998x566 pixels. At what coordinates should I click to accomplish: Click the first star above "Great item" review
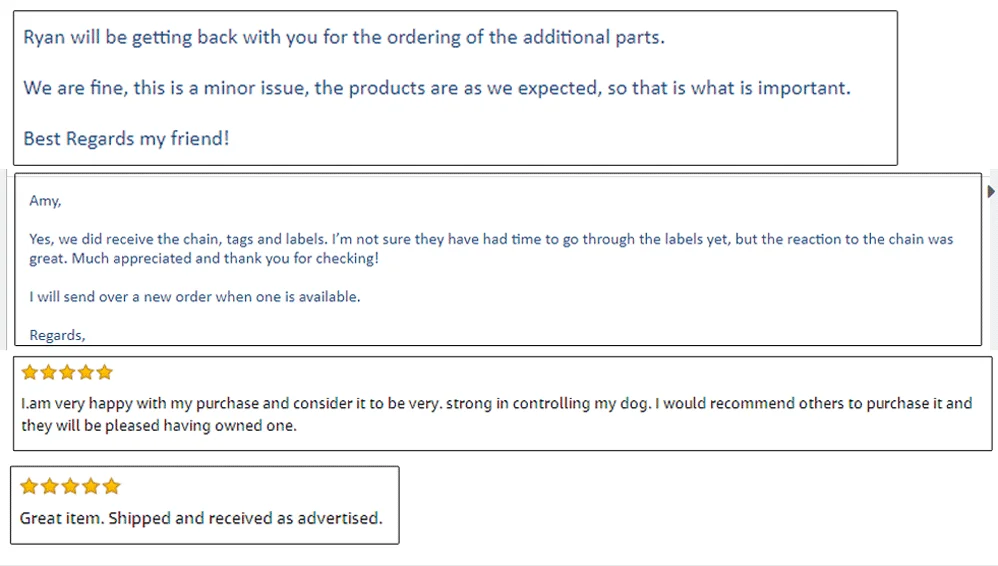pyautogui.click(x=29, y=487)
